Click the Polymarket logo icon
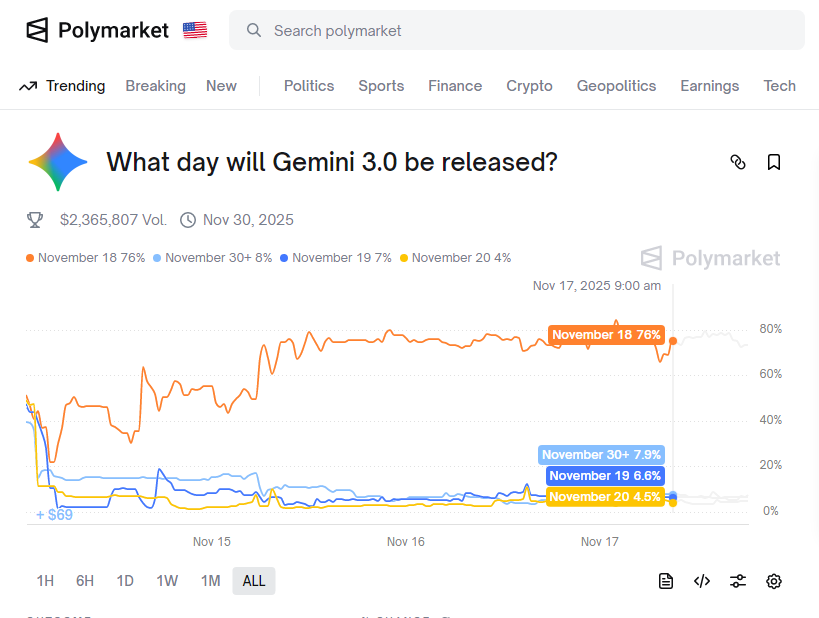Screen dimensions: 819x618 37,31
